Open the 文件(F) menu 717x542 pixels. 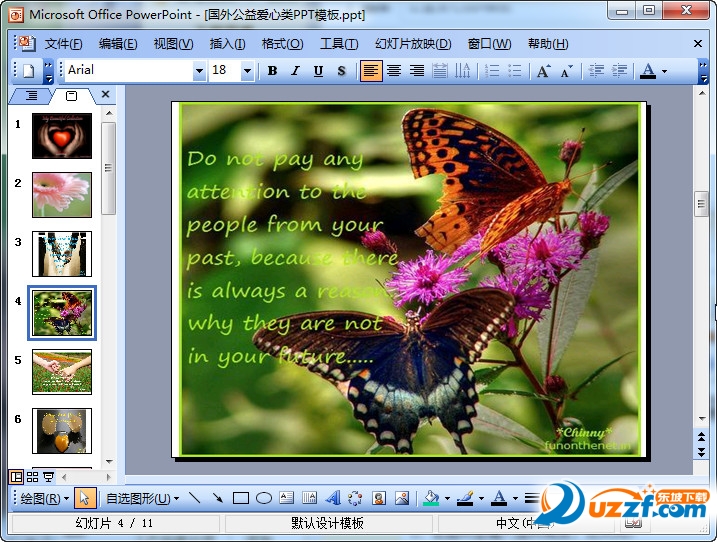click(x=63, y=44)
